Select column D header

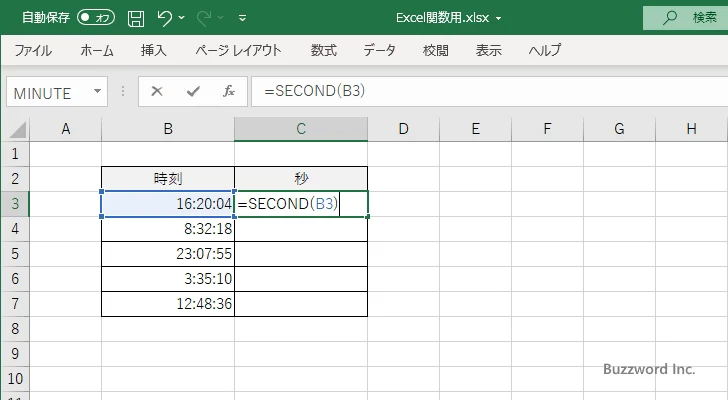[403, 129]
